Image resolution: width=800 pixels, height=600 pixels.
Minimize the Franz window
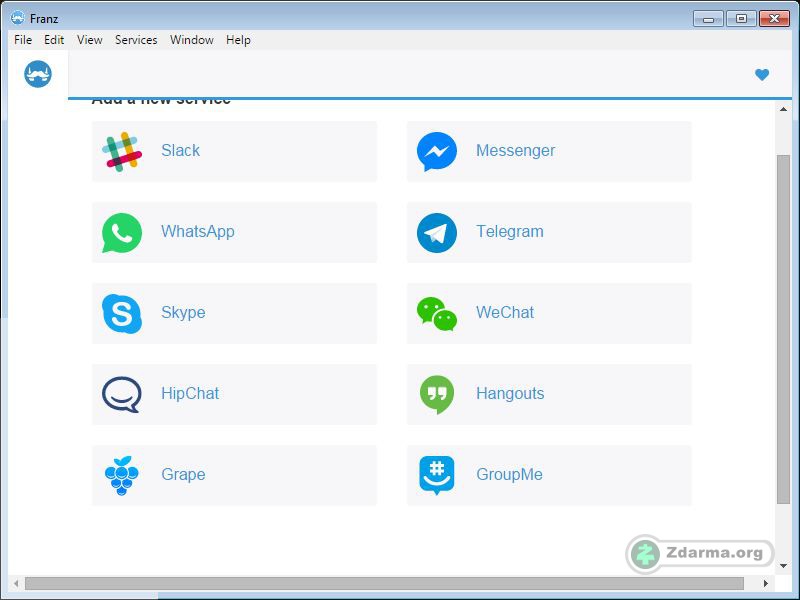click(708, 19)
